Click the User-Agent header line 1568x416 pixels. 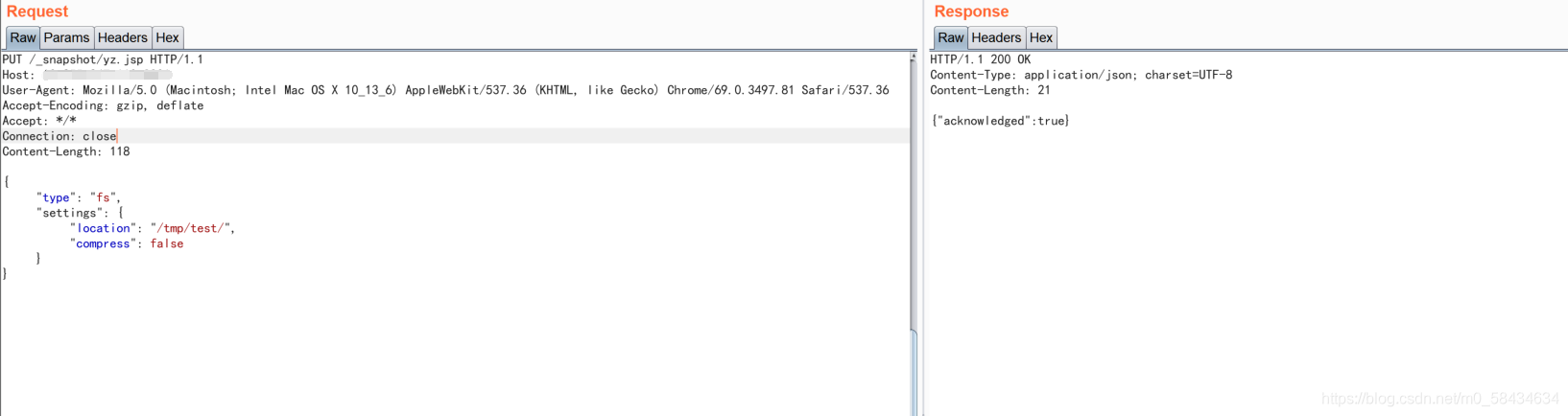(x=445, y=90)
